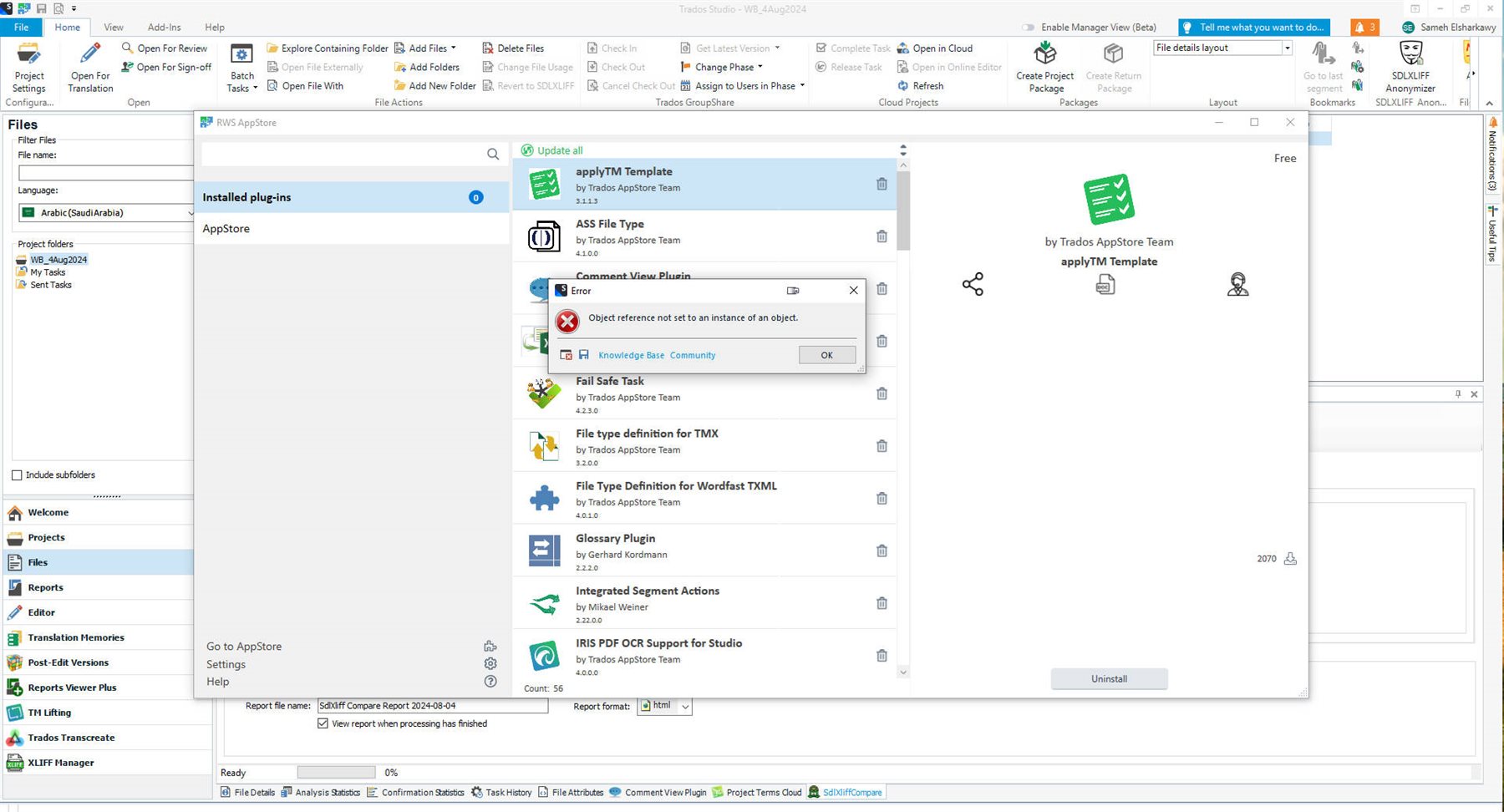This screenshot has height=812, width=1504.
Task: Click the save icon in Error dialog
Action: pos(584,355)
